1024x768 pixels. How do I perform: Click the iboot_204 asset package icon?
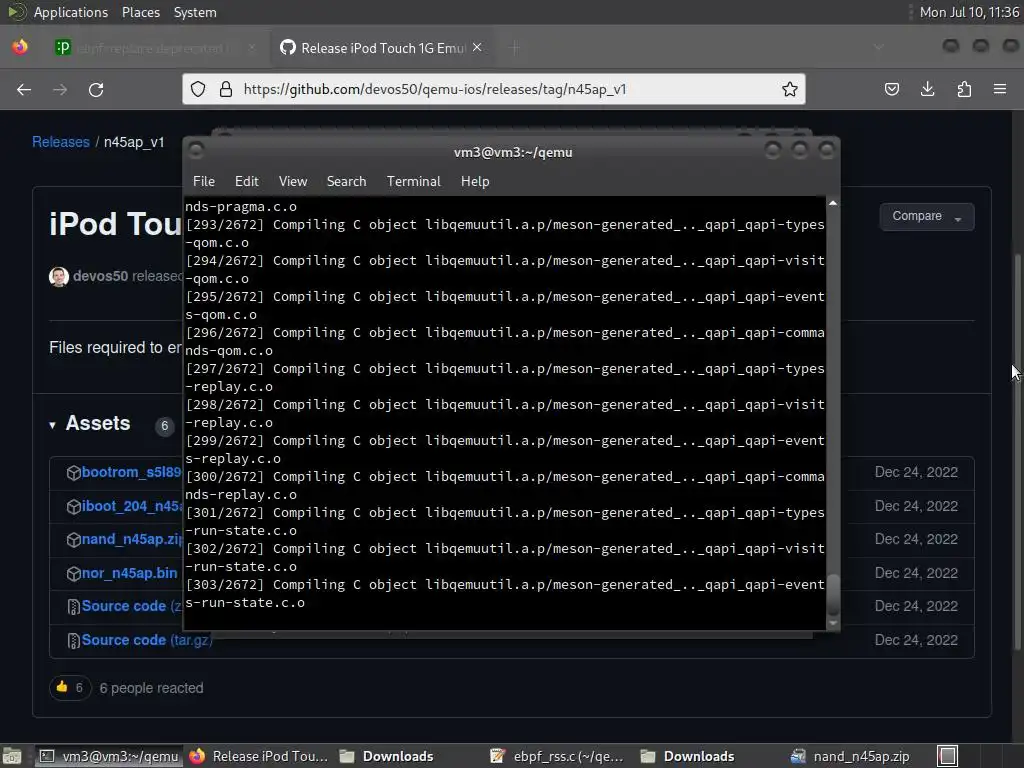tap(73, 507)
